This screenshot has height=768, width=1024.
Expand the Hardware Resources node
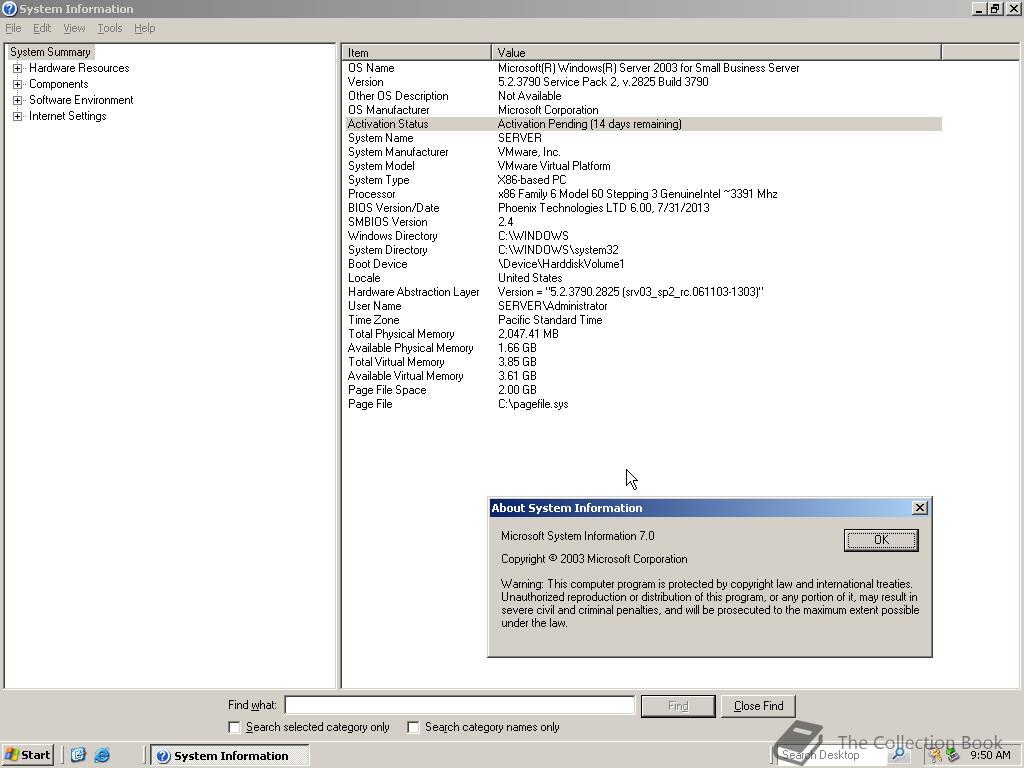18,68
